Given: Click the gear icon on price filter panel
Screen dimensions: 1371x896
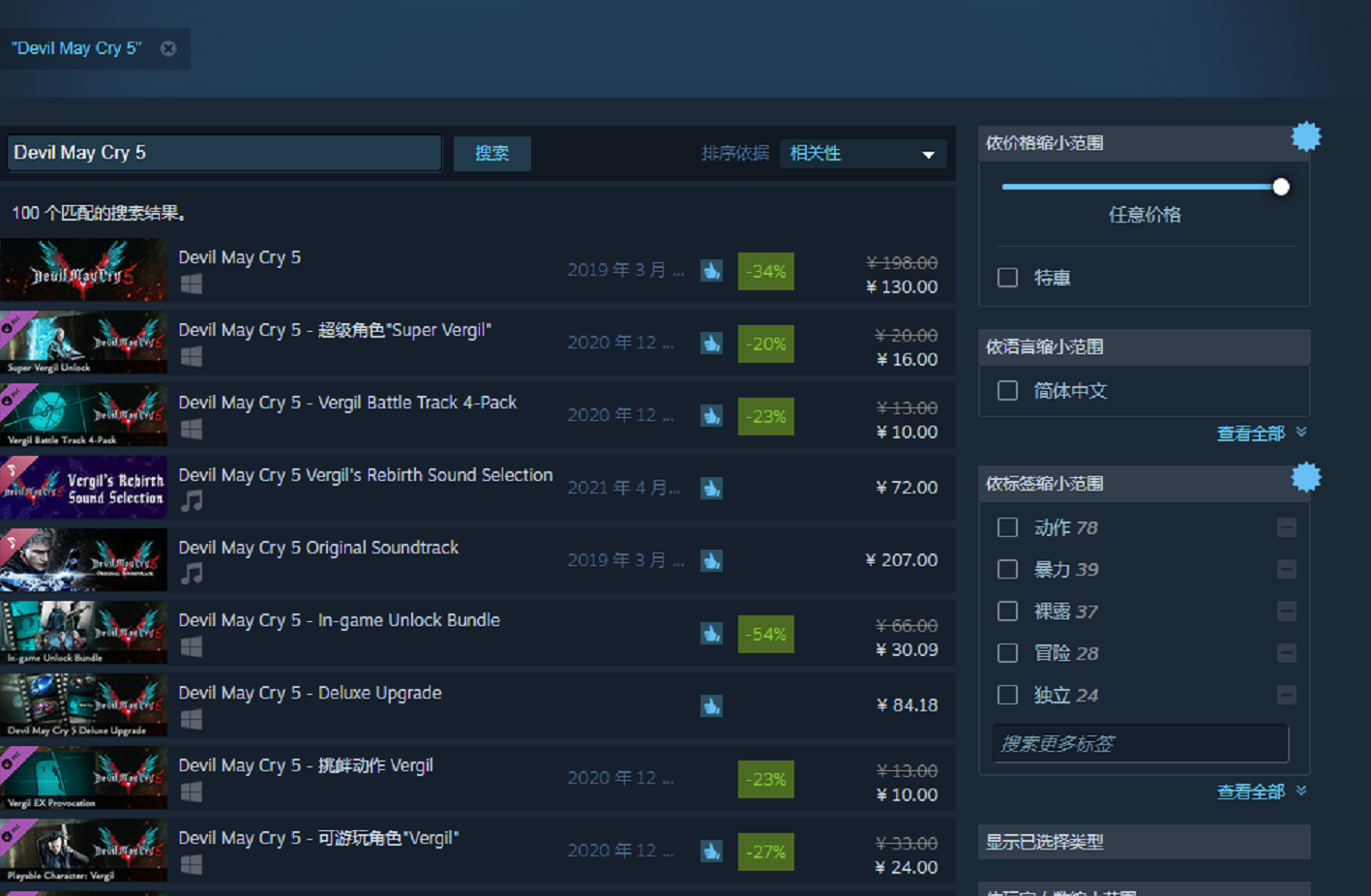Looking at the screenshot, I should [x=1306, y=136].
